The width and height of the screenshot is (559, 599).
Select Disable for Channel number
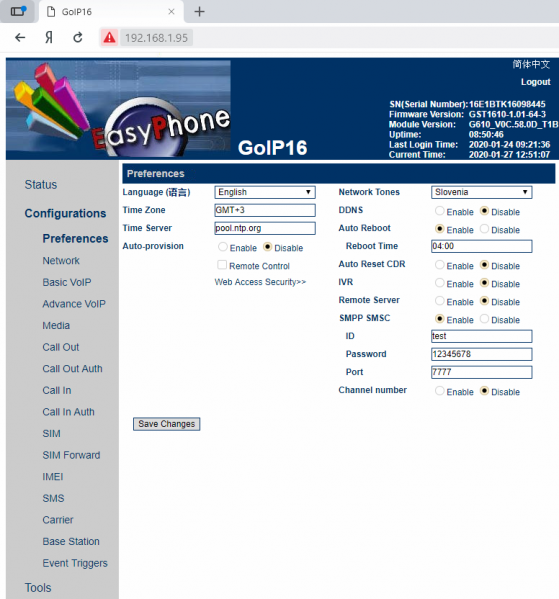pos(484,390)
